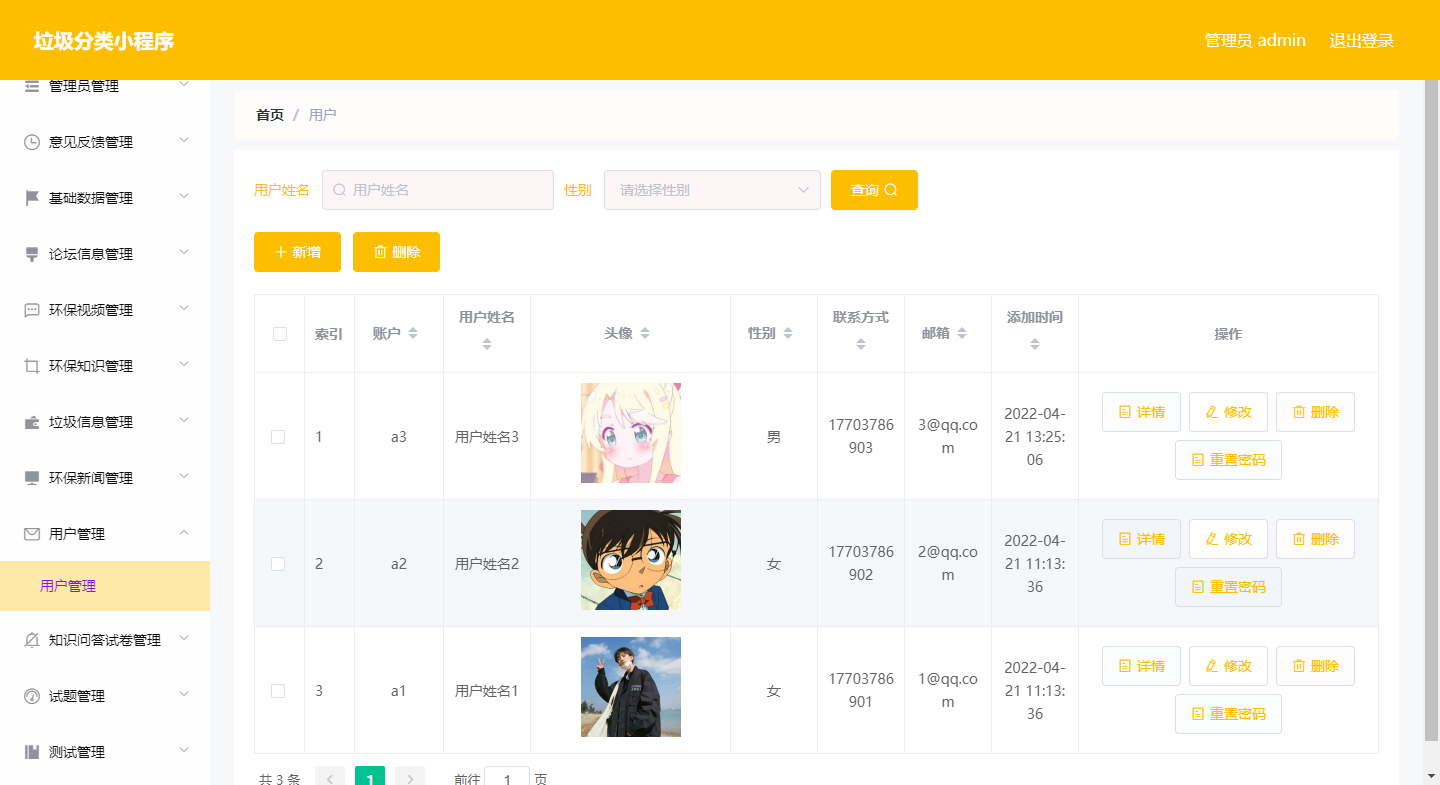Tick the header select-all checkbox
This screenshot has height=785, width=1440.
pos(279,333)
